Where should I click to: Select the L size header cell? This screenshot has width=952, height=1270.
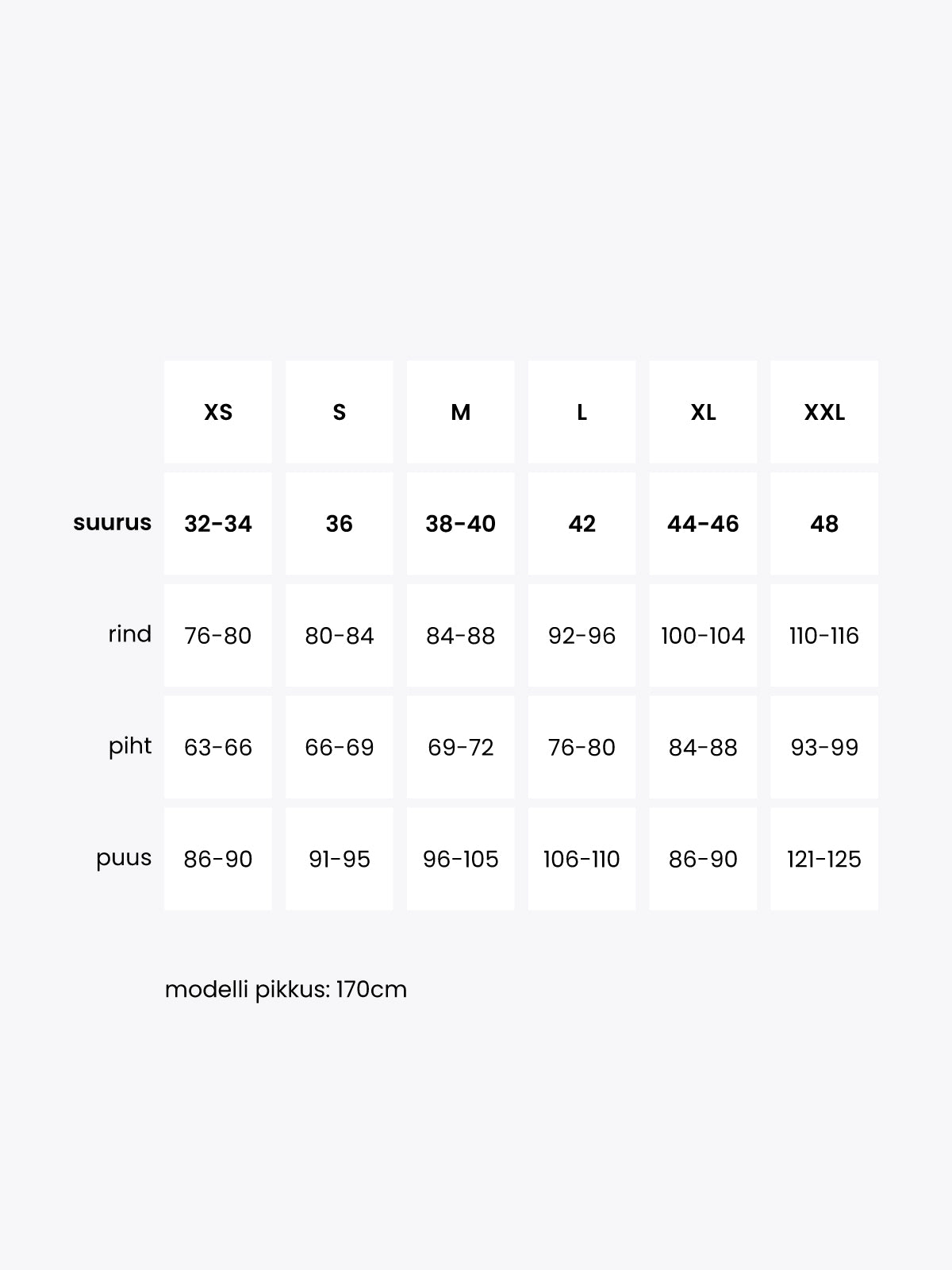582,412
